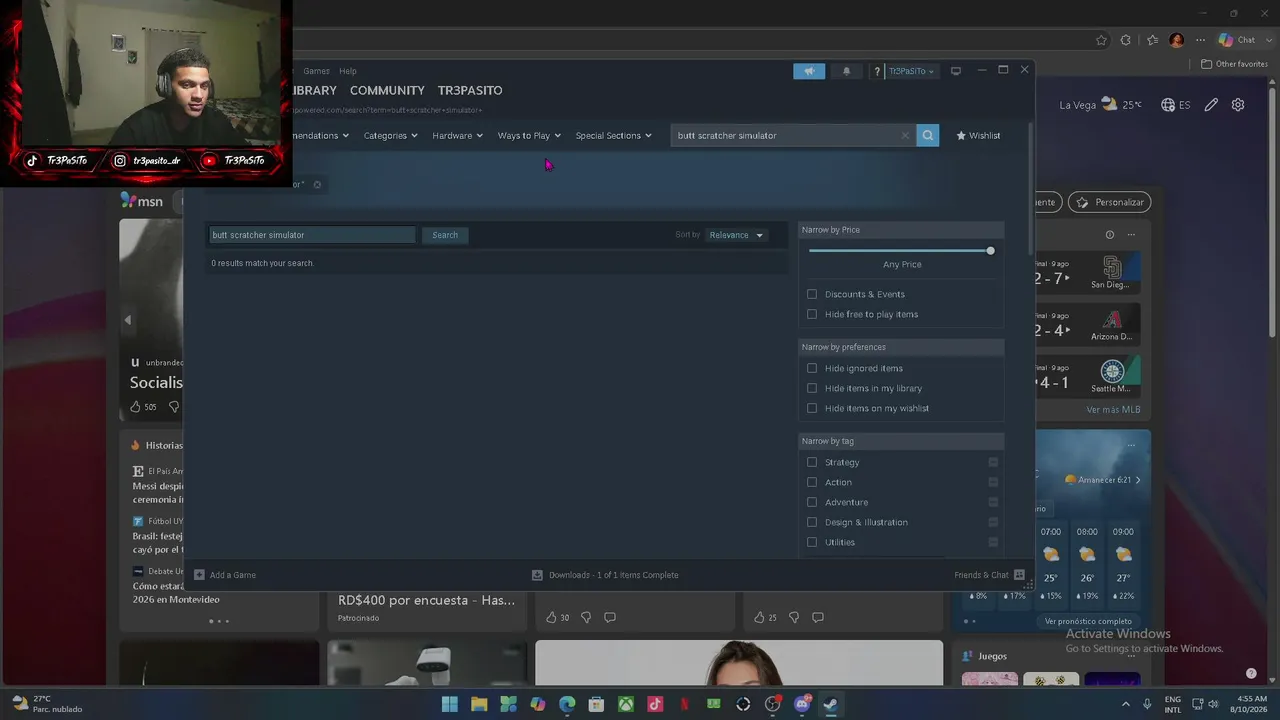The width and height of the screenshot is (1280, 720).
Task: Remove the search term filter tag
Action: point(317,184)
